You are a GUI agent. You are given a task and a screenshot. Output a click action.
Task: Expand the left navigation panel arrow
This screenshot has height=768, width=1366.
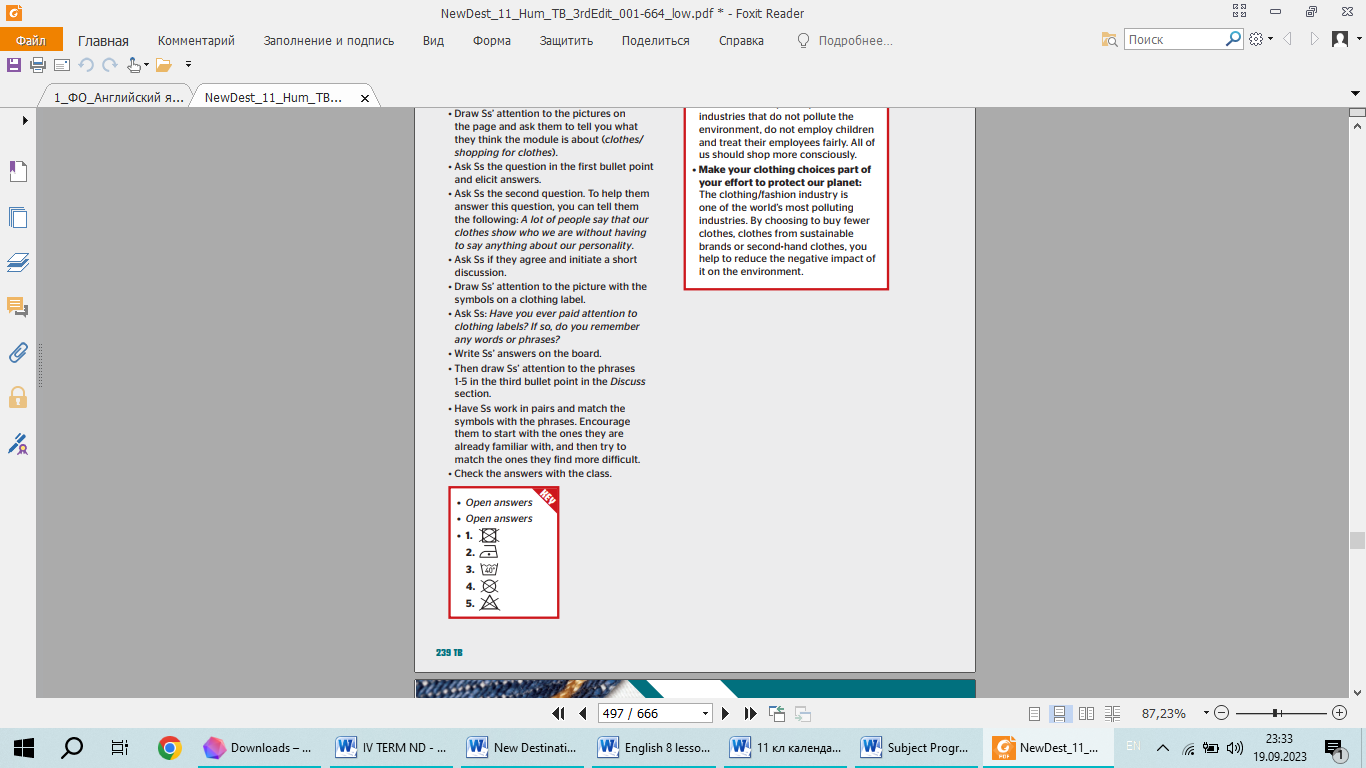pos(24,120)
